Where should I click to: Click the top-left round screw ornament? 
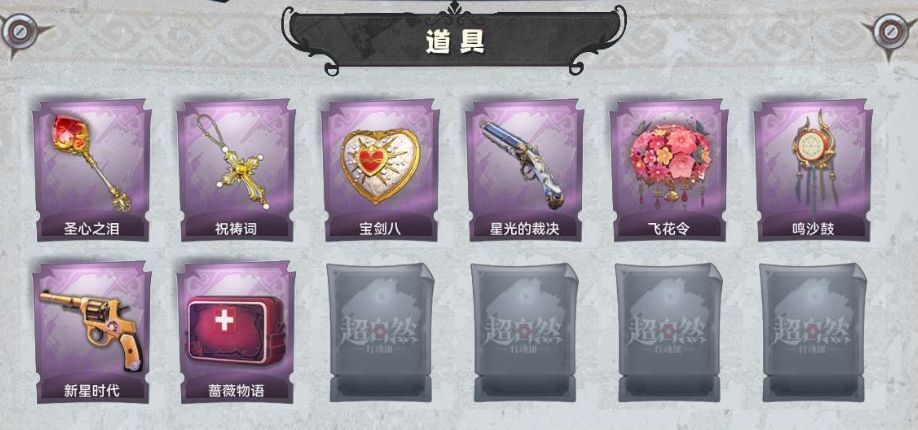[x=19, y=32]
